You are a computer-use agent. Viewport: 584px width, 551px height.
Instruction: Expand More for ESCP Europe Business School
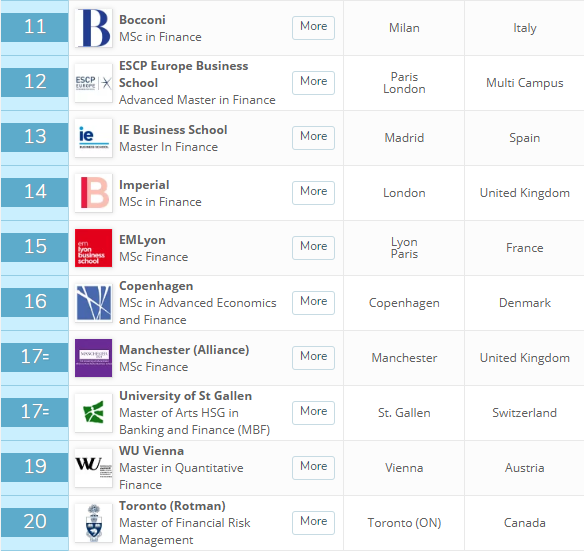pos(314,83)
